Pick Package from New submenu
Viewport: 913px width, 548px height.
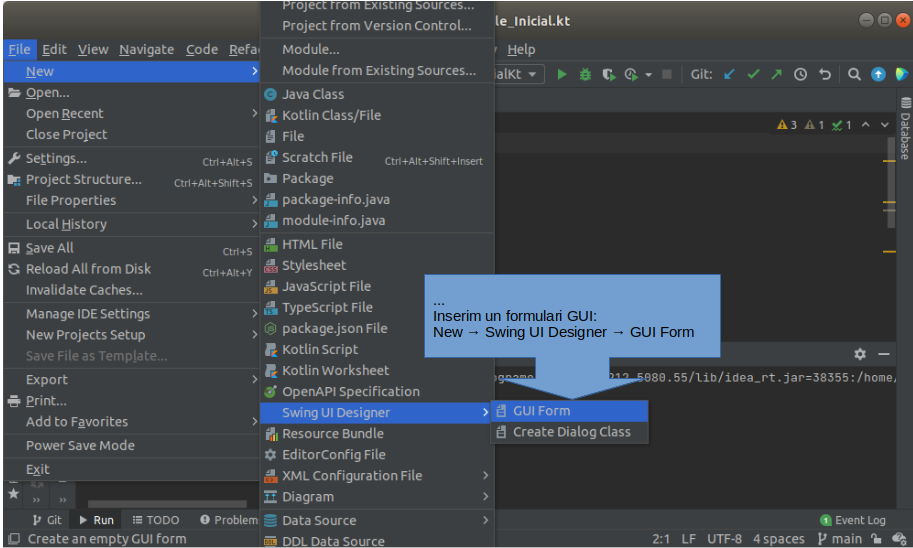tap(377, 179)
